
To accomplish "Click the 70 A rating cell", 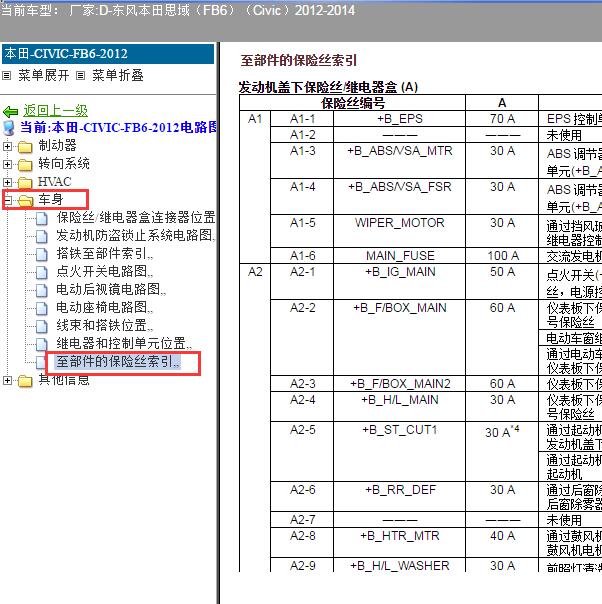I will (x=502, y=119).
